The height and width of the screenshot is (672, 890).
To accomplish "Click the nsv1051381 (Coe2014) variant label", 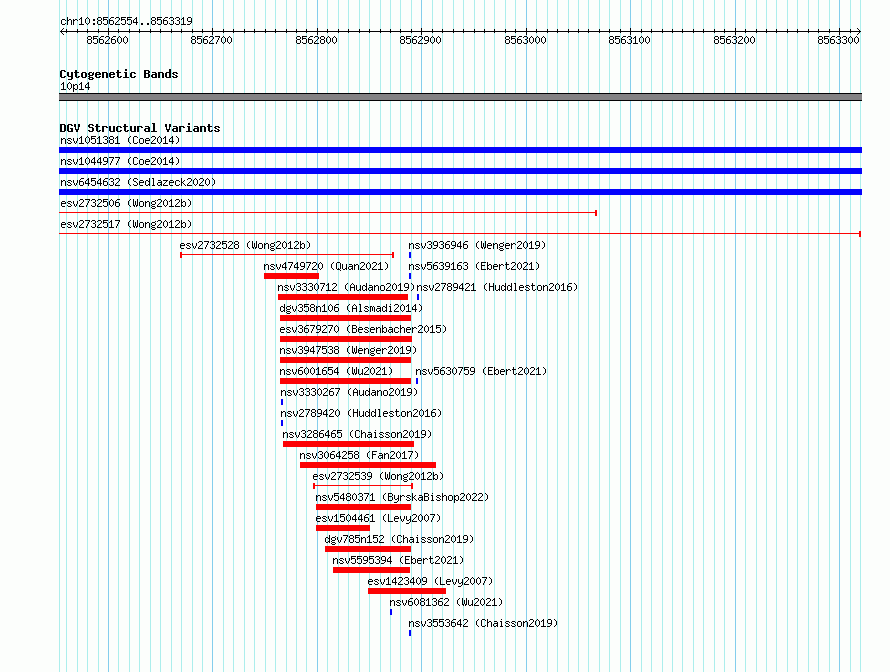I will 120,140.
